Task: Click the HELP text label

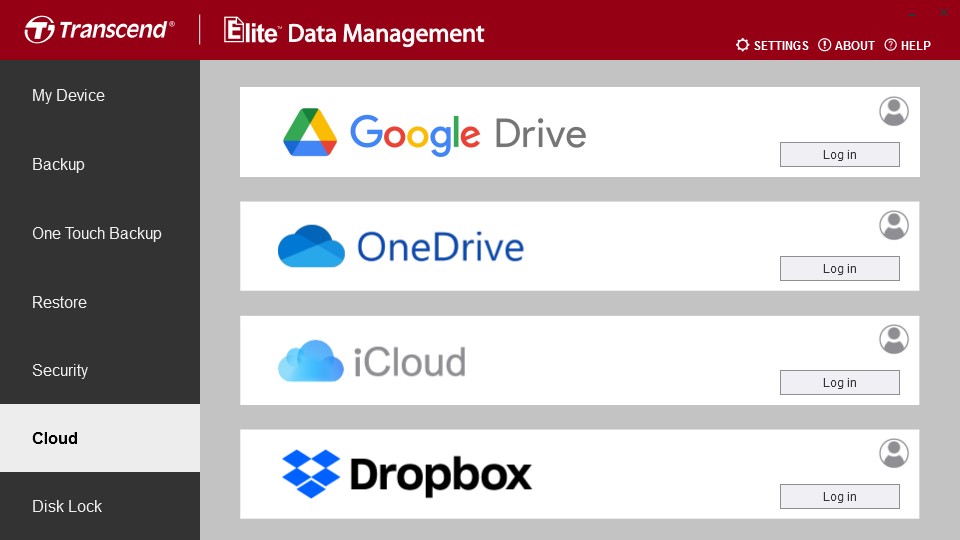Action: click(915, 45)
